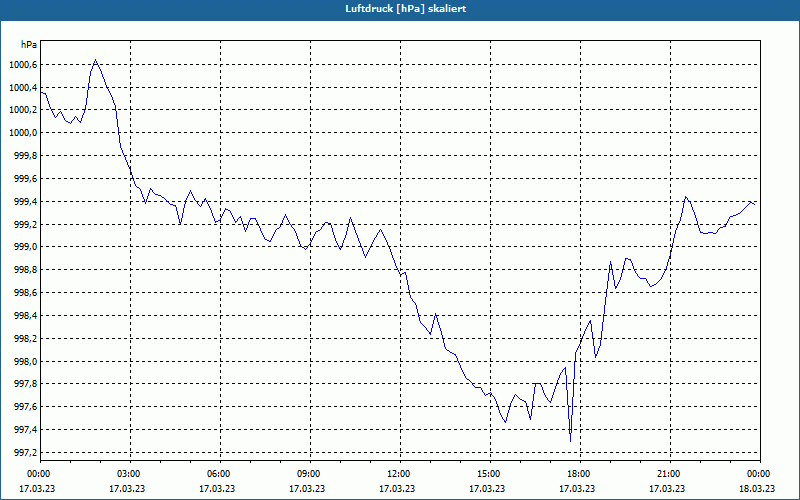Click the 999,6 y-axis label
The image size is (800, 500).
pos(26,179)
